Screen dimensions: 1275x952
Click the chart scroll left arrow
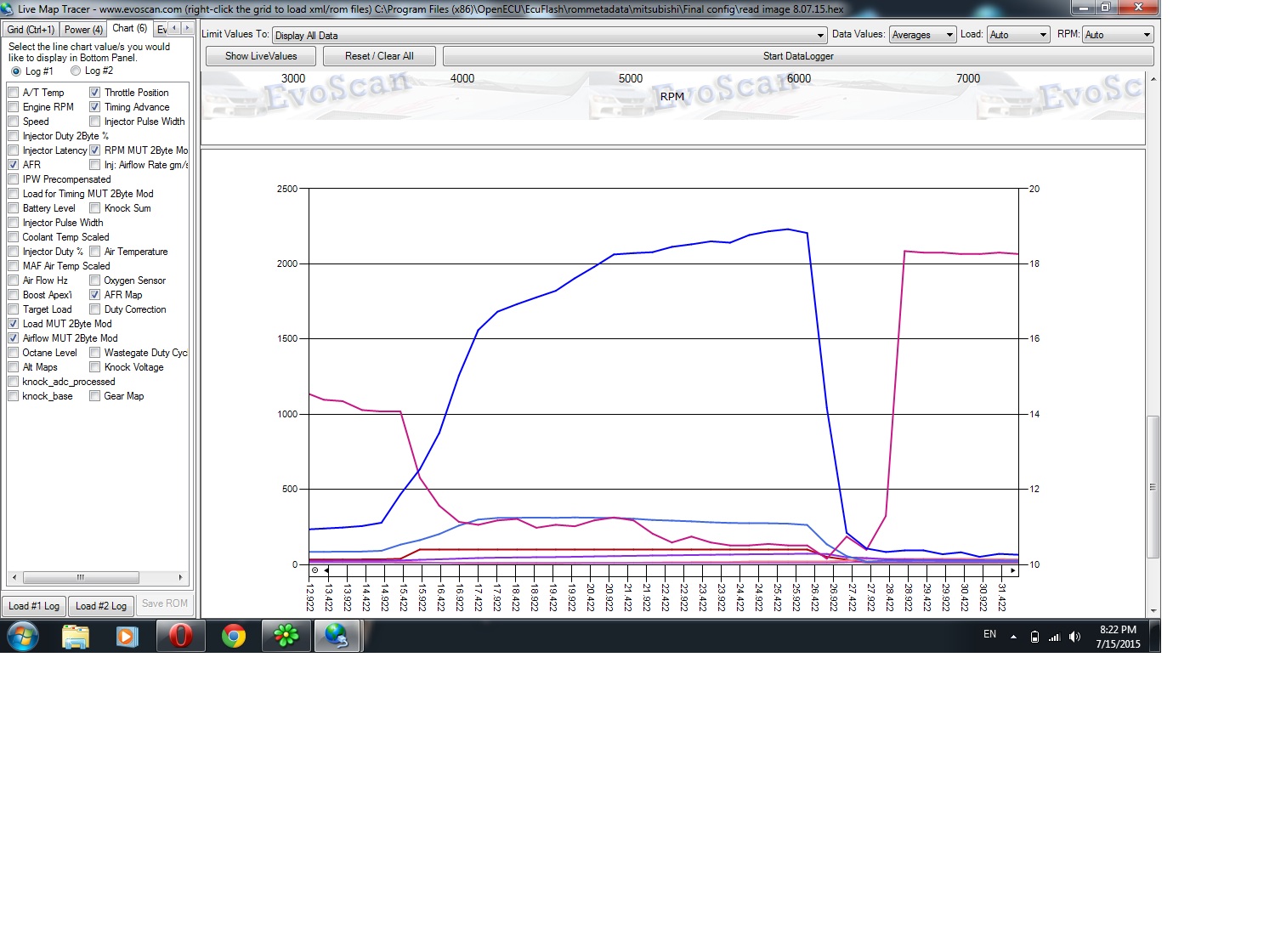point(326,570)
